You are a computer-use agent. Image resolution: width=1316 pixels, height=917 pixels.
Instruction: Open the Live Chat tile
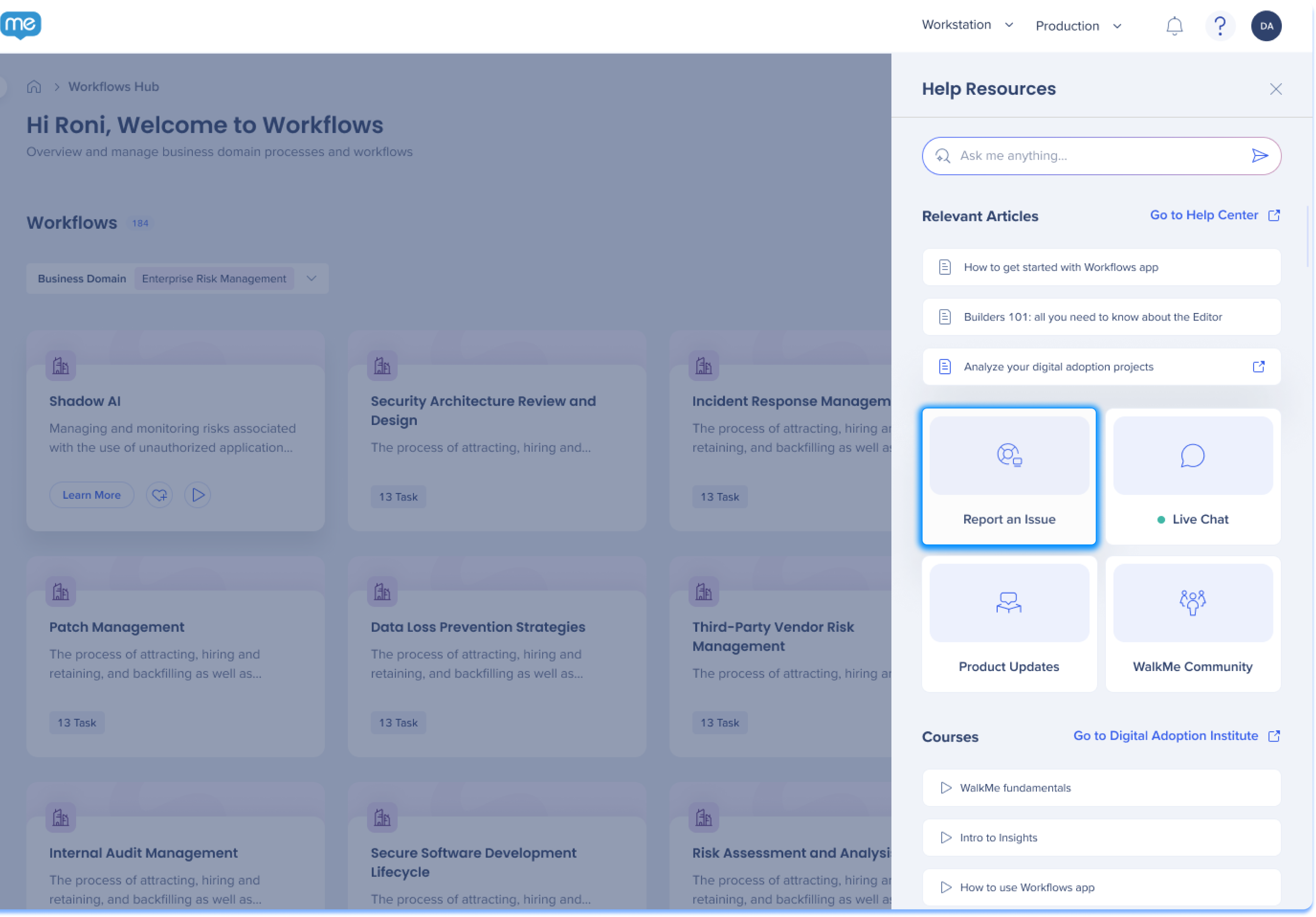point(1192,476)
